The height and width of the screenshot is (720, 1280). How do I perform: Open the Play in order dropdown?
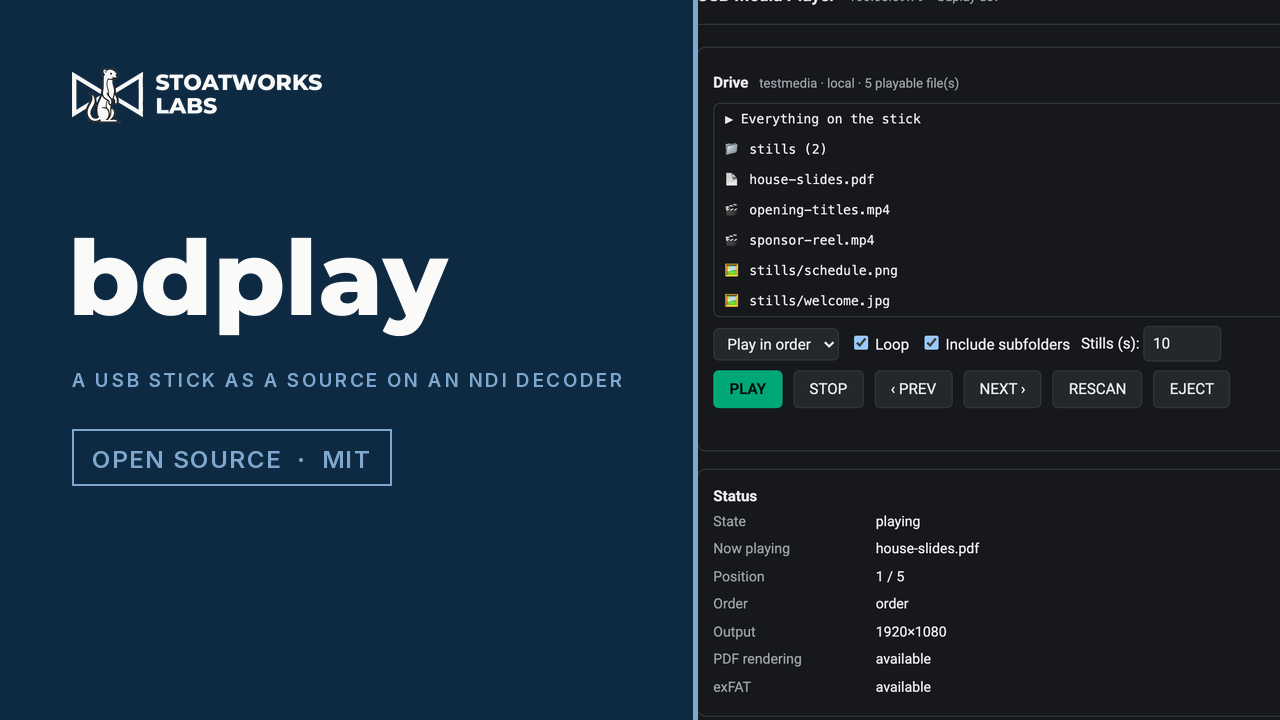click(776, 344)
